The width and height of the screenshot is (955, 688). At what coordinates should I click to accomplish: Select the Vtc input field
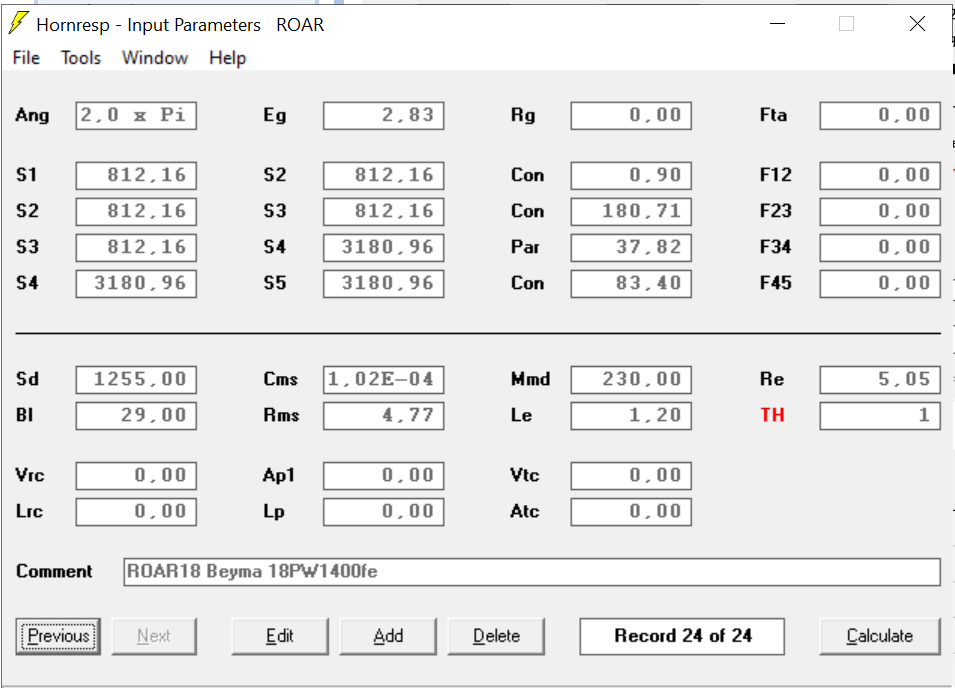click(631, 476)
